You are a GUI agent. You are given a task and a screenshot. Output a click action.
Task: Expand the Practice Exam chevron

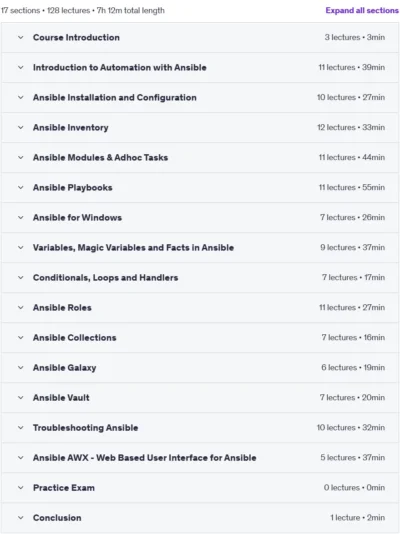[21, 488]
